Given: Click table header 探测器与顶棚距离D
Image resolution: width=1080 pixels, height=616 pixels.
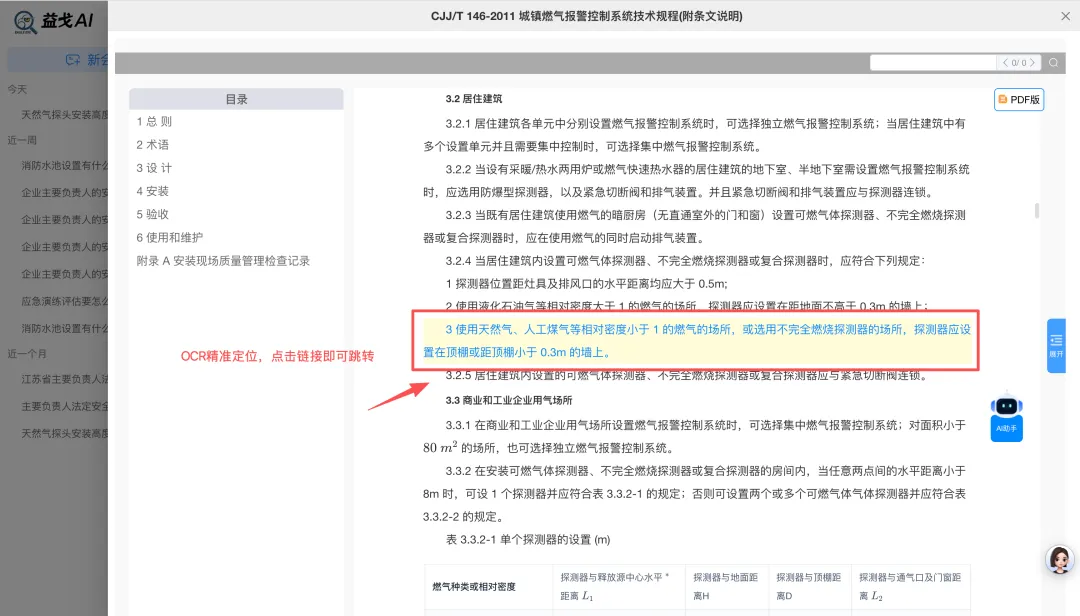Looking at the screenshot, I should point(809,586).
